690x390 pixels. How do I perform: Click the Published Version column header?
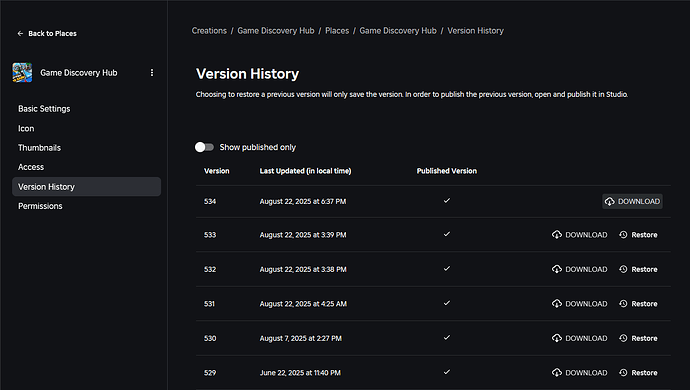[447, 171]
